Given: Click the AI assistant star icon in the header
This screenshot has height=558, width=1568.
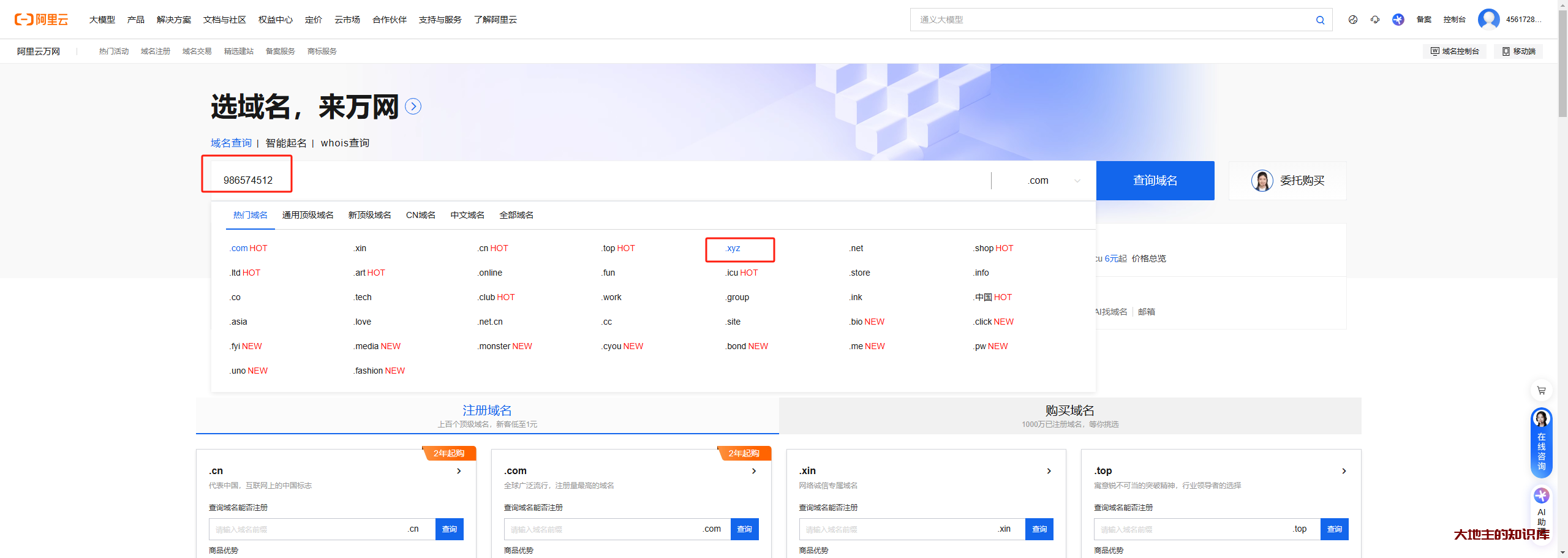Looking at the screenshot, I should pos(1398,20).
